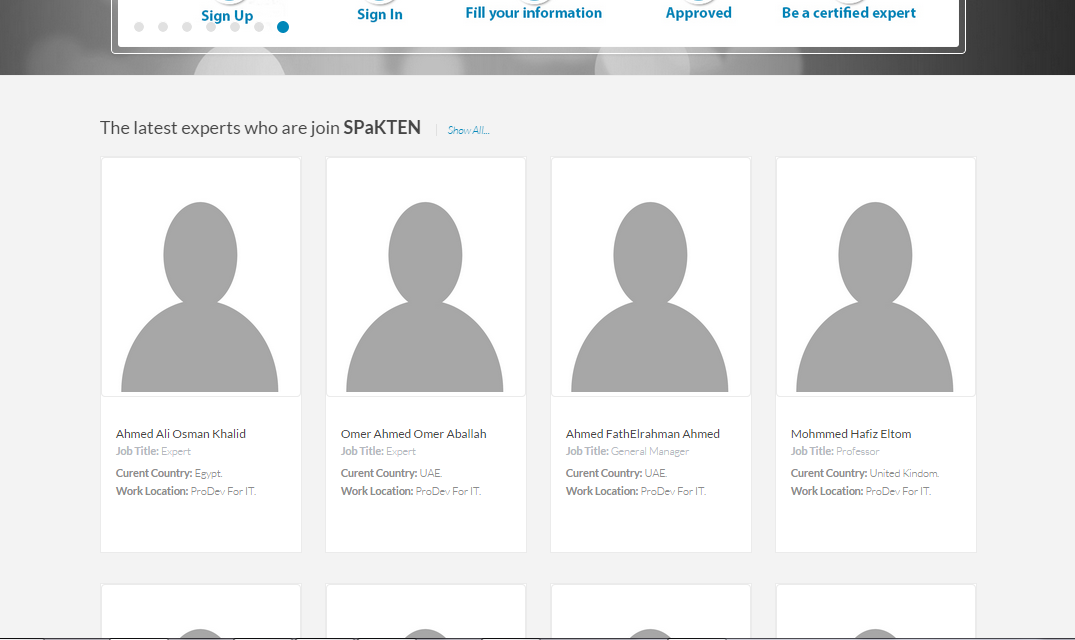Select the first carousel pagination dot

tap(139, 27)
